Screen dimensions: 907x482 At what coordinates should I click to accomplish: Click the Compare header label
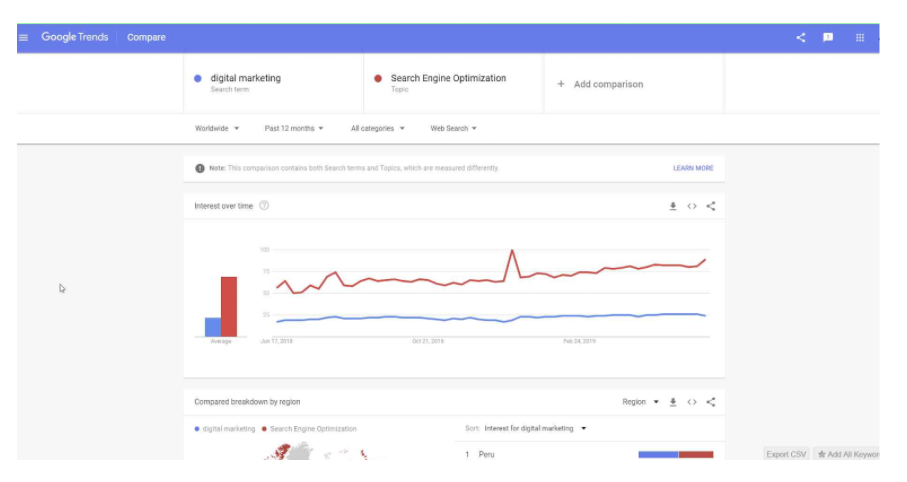pyautogui.click(x=146, y=38)
